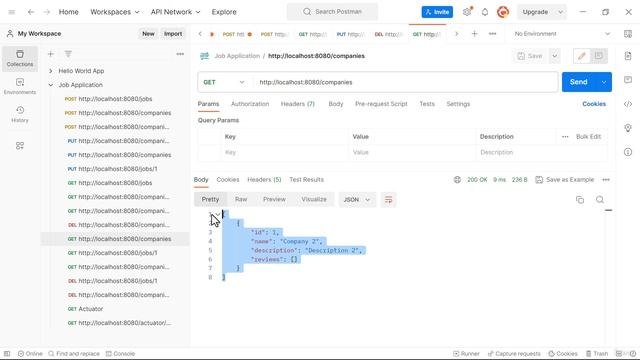
Task: Open the hamburger menu icon
Action: pyautogui.click(x=12, y=12)
